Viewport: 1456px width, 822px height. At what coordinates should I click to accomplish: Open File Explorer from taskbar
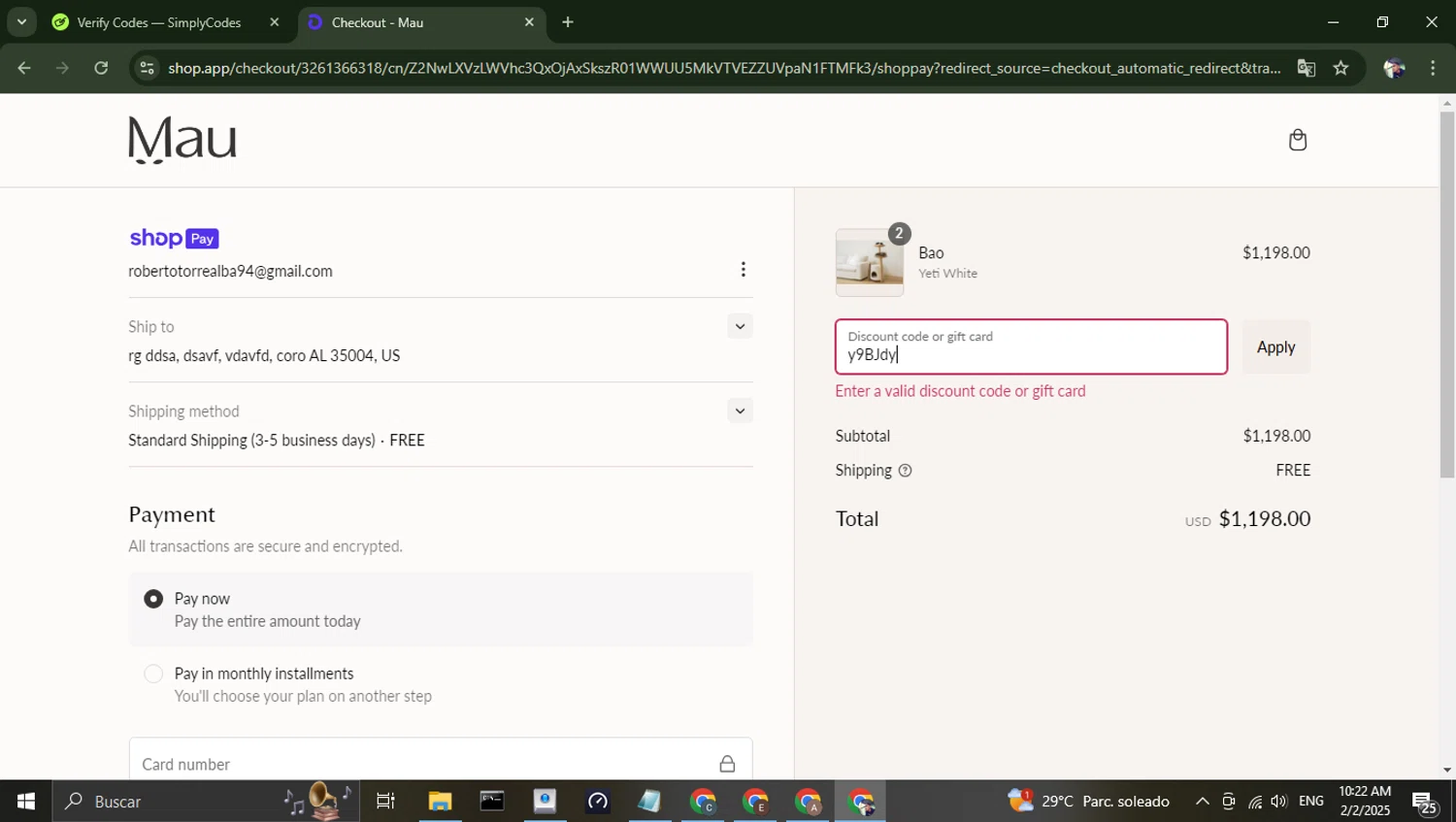[x=440, y=802]
